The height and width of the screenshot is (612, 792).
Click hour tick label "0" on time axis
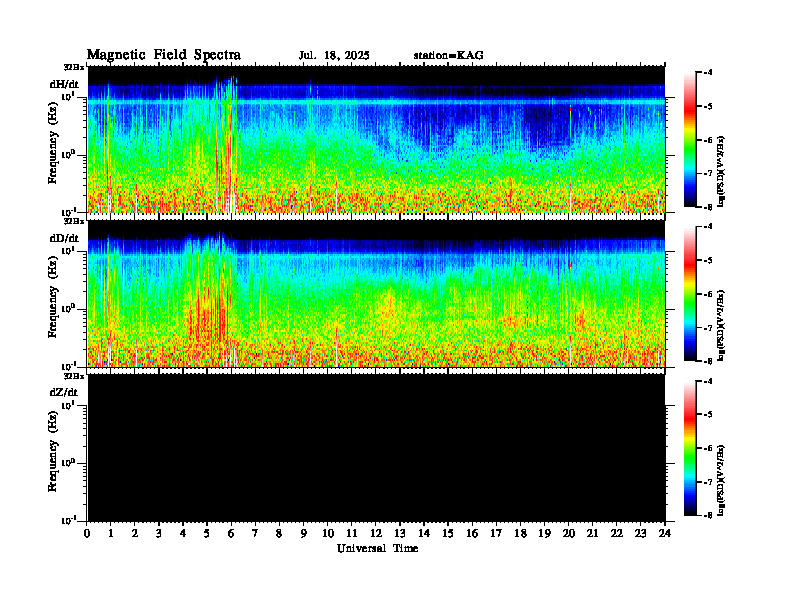coord(87,534)
